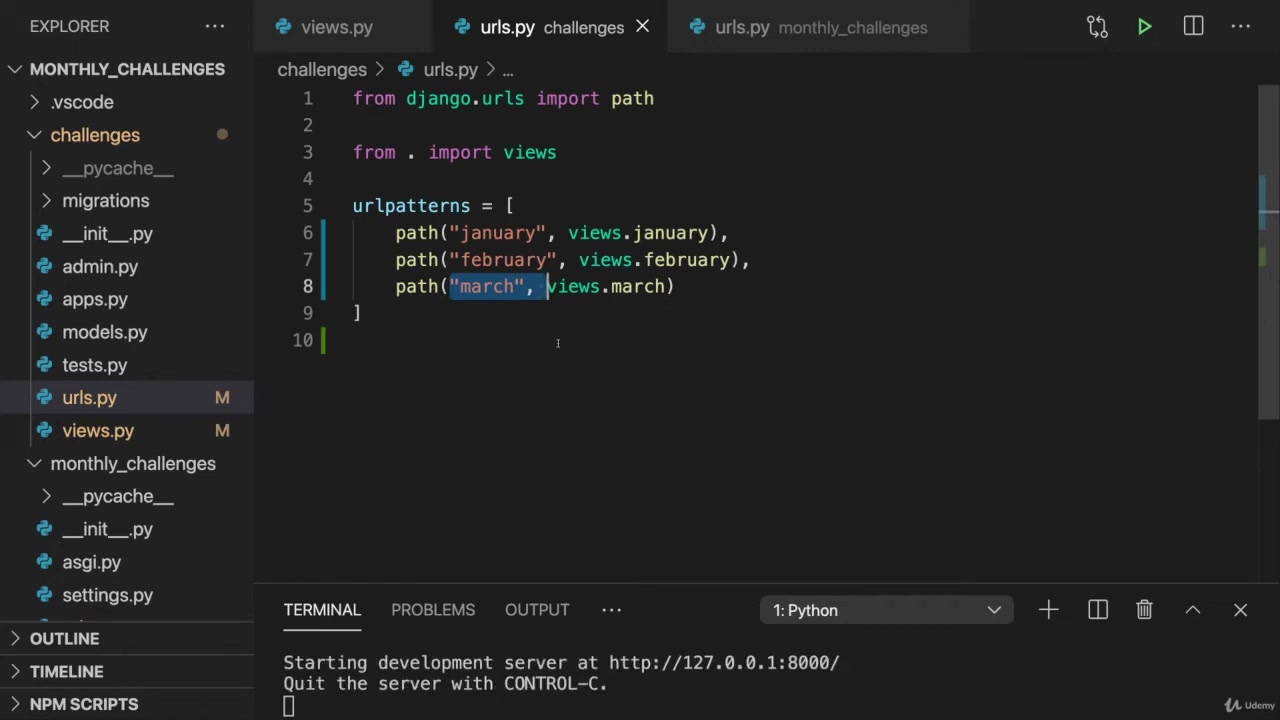Screen dimensions: 1280x720
Task: Click compare changes icon in editor toolbar
Action: (1097, 27)
